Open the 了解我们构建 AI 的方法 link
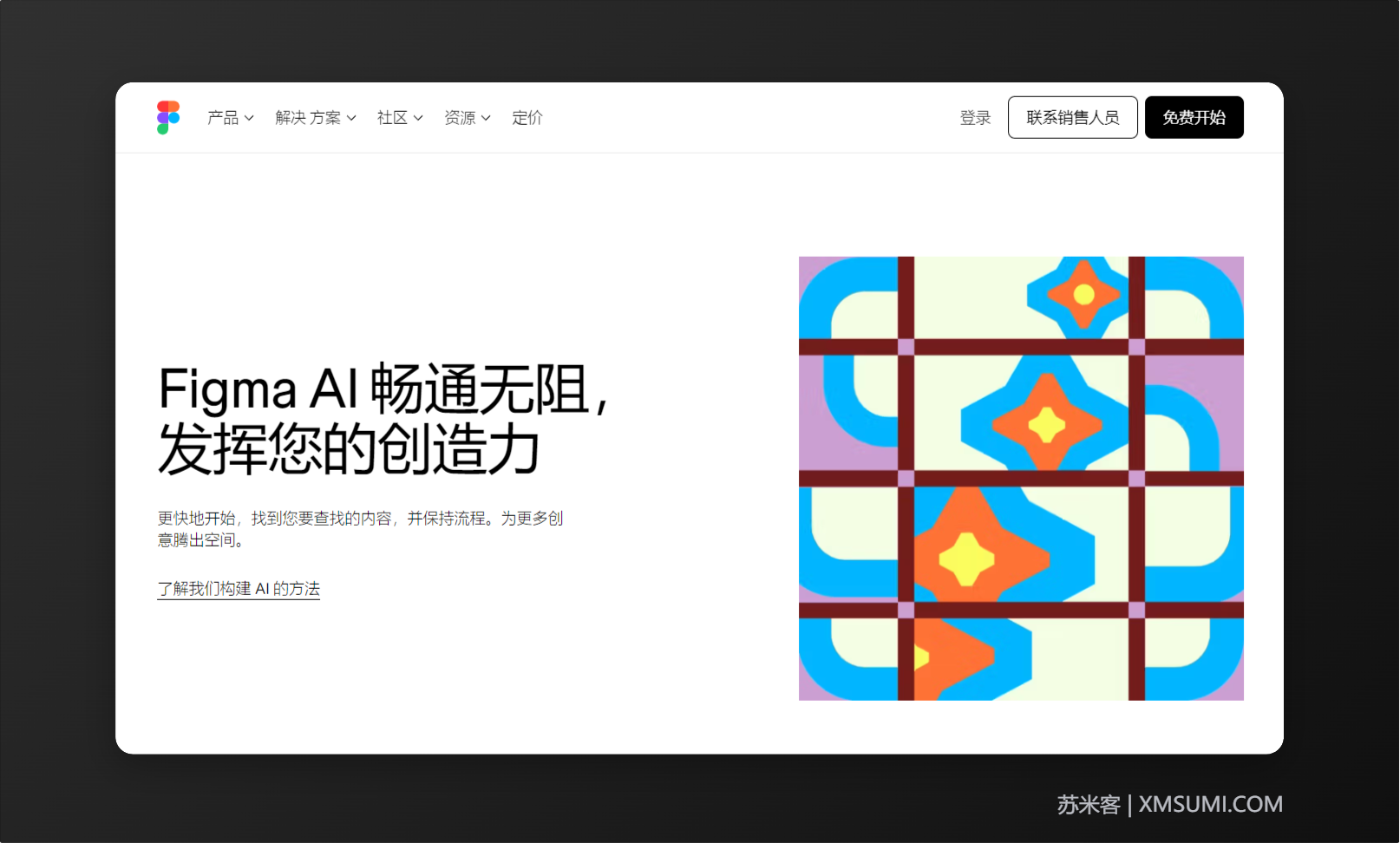The height and width of the screenshot is (843, 1400). [239, 589]
